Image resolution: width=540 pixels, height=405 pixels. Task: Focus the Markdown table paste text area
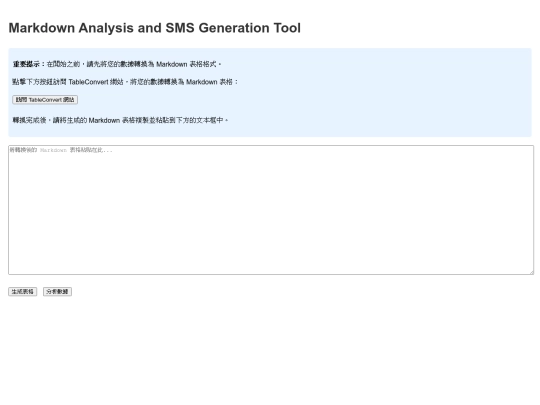(271, 210)
